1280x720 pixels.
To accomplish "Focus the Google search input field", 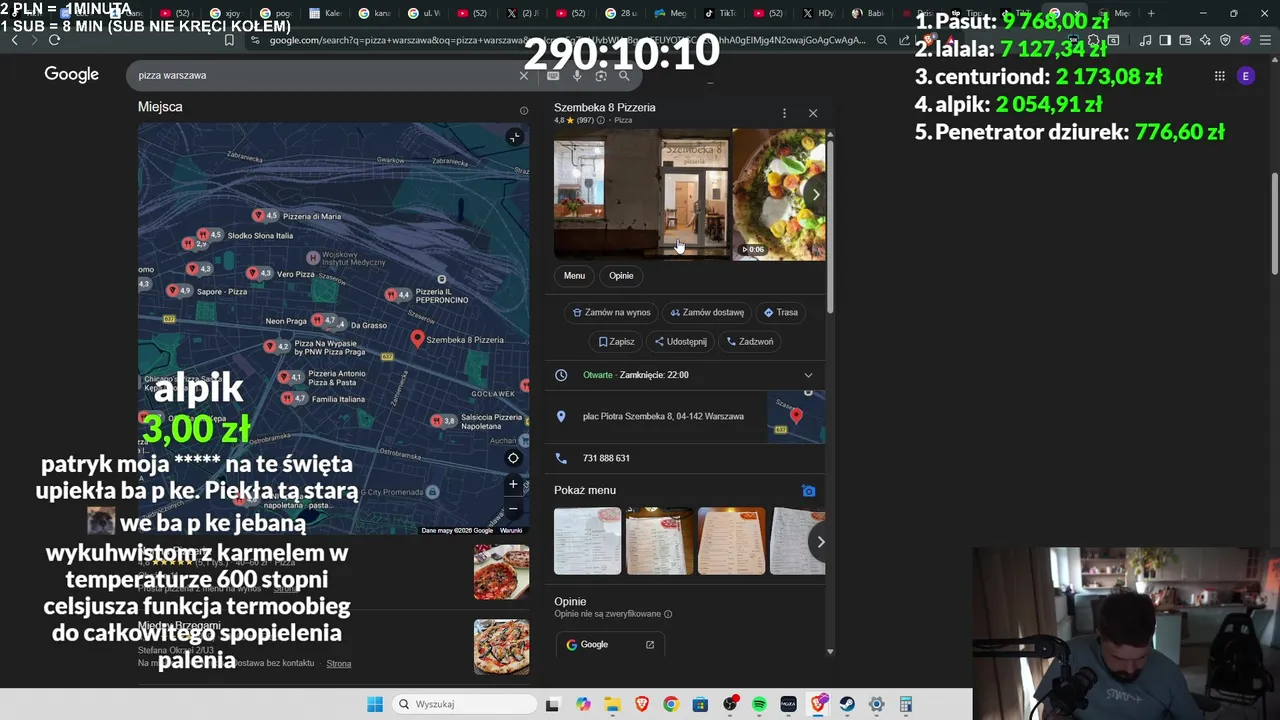I will (x=325, y=75).
